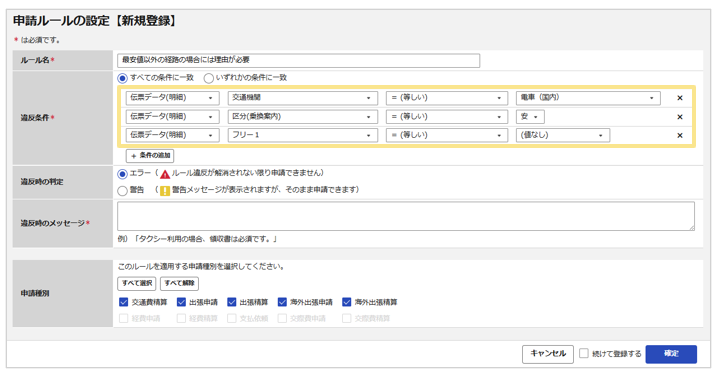Uncheck 交通費精算 application type

pyautogui.click(x=123, y=302)
